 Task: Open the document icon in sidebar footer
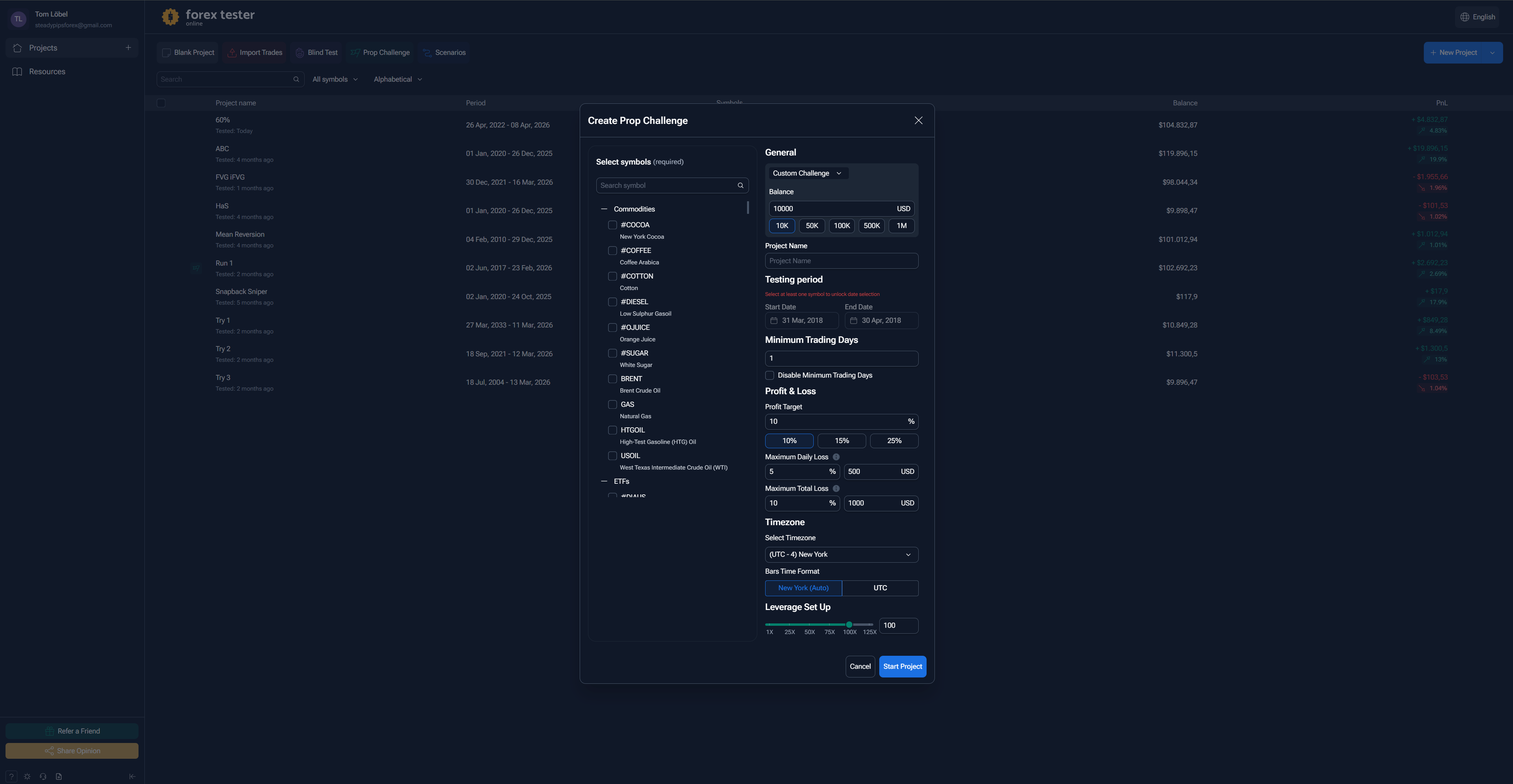pyautogui.click(x=59, y=777)
